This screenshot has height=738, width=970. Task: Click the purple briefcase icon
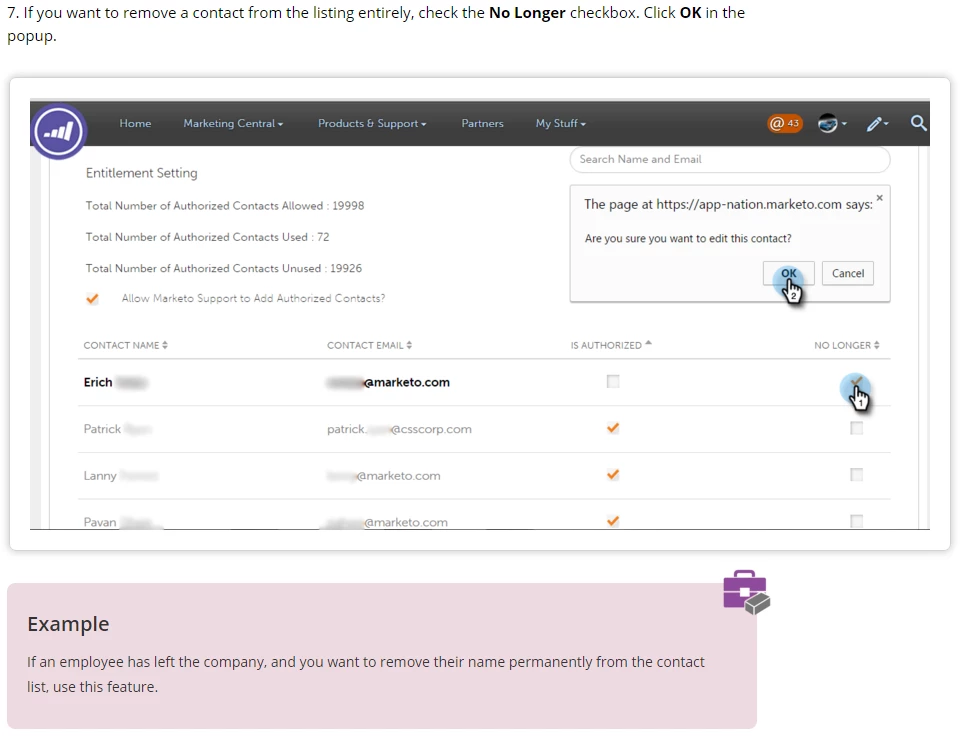coord(747,593)
